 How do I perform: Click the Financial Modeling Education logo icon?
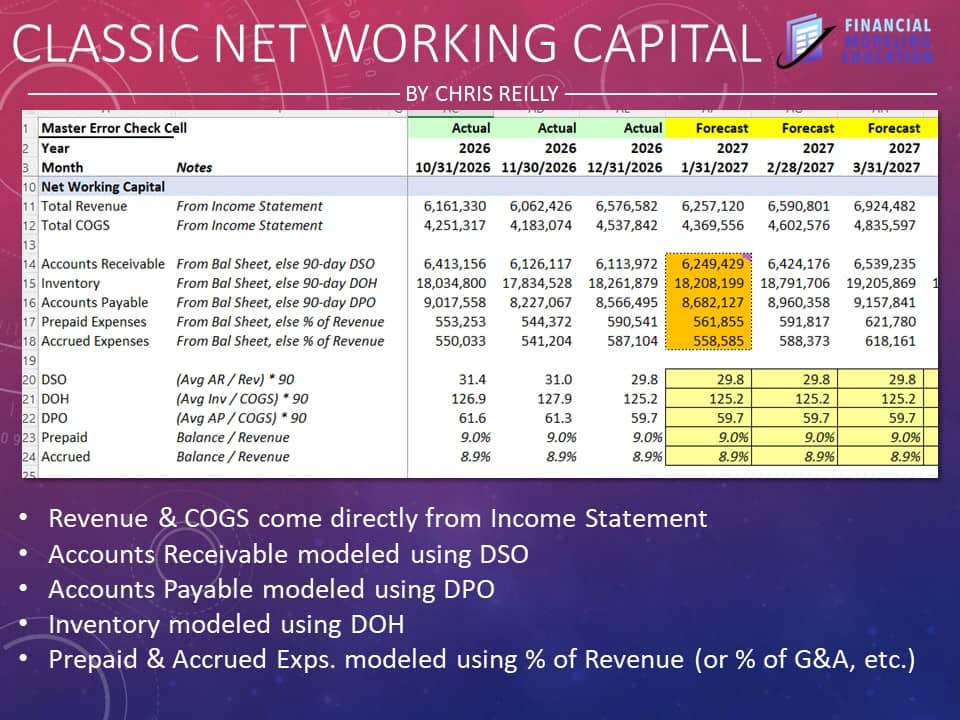click(804, 40)
